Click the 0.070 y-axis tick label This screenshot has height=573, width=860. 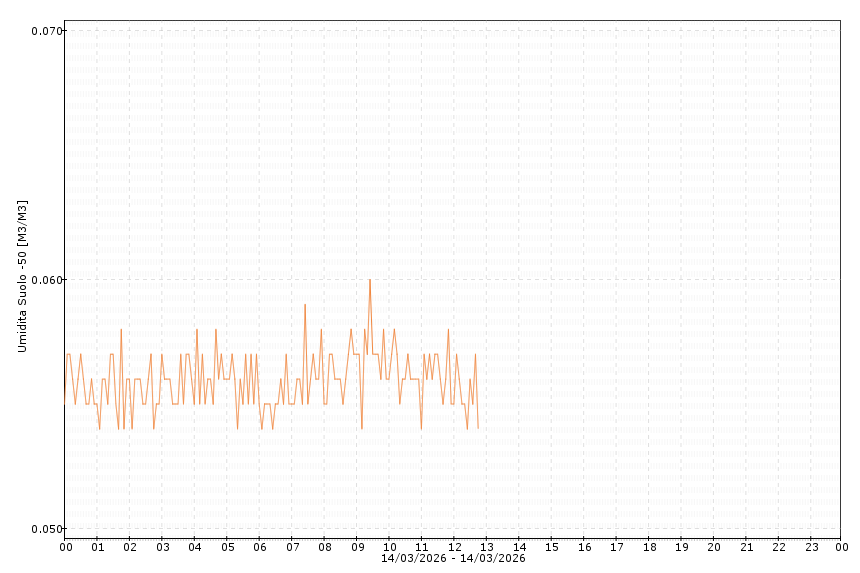click(x=46, y=31)
